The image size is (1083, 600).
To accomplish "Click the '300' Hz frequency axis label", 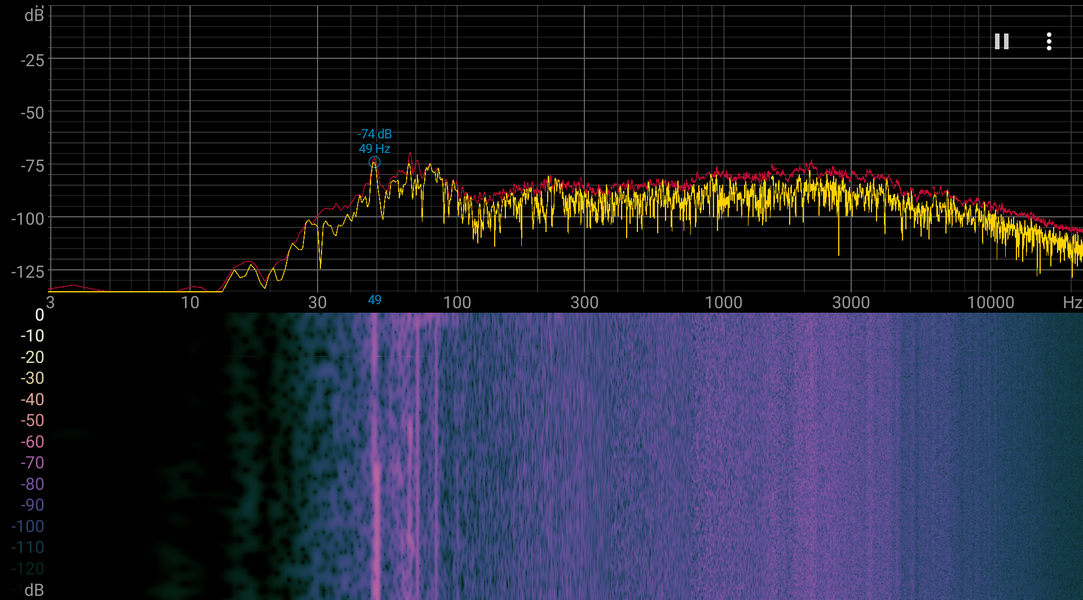I will click(x=584, y=302).
